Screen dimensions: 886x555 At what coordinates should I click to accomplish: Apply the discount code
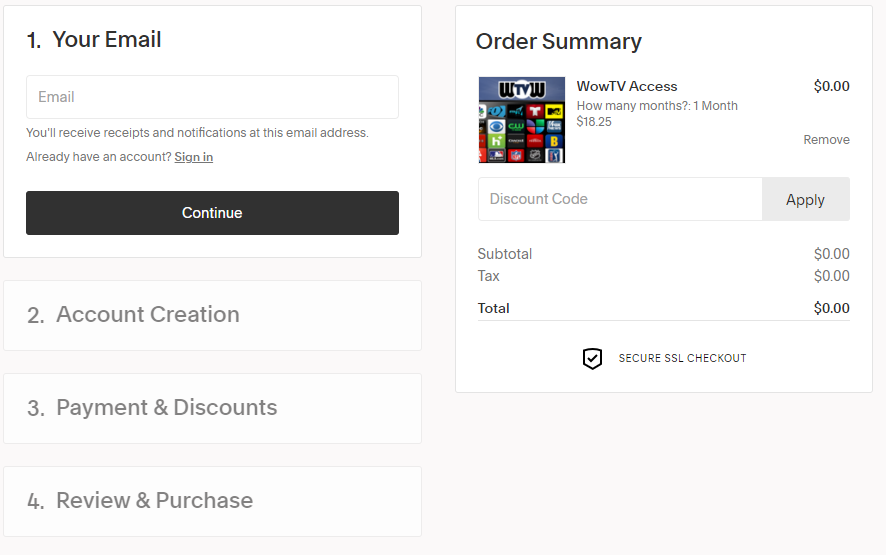click(x=805, y=199)
